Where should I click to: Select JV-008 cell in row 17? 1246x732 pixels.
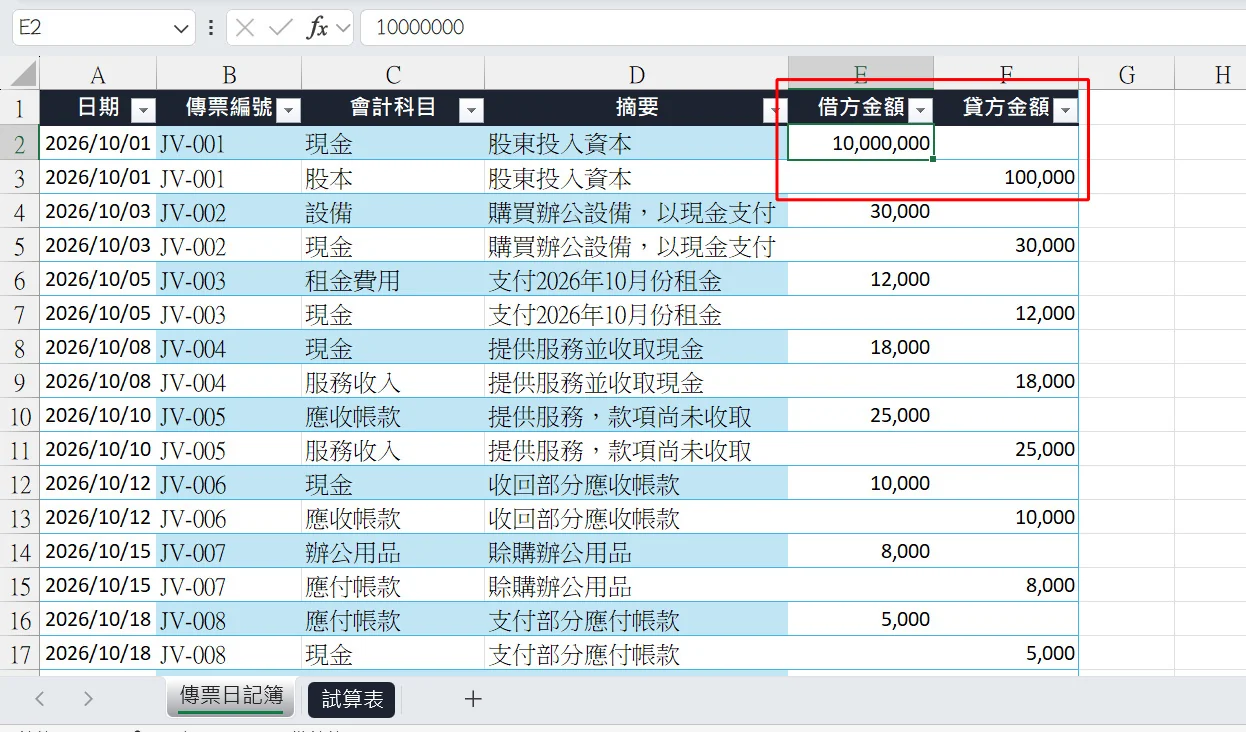(229, 654)
